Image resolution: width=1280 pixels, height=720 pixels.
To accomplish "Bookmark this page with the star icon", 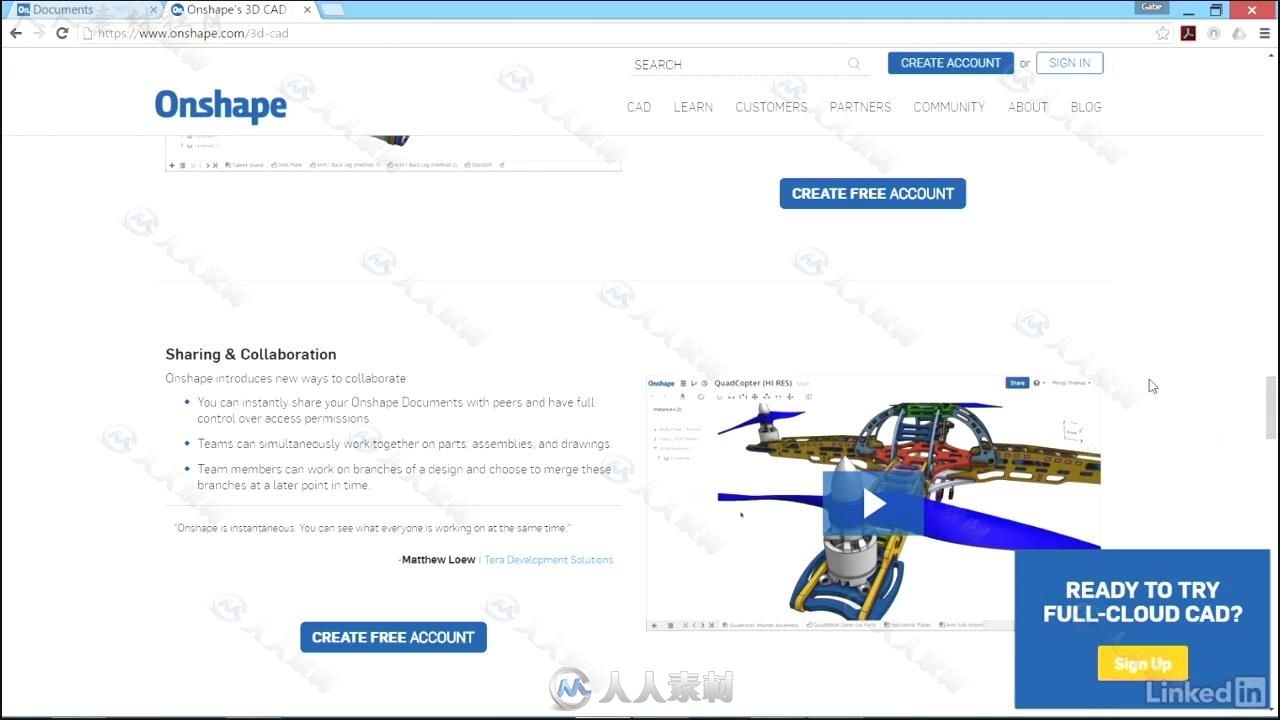I will [x=1162, y=33].
